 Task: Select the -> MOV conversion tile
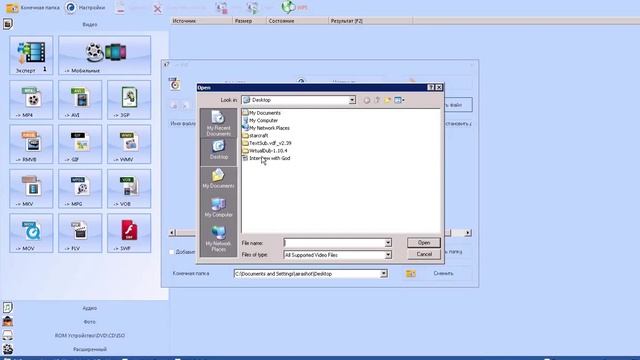(31, 233)
